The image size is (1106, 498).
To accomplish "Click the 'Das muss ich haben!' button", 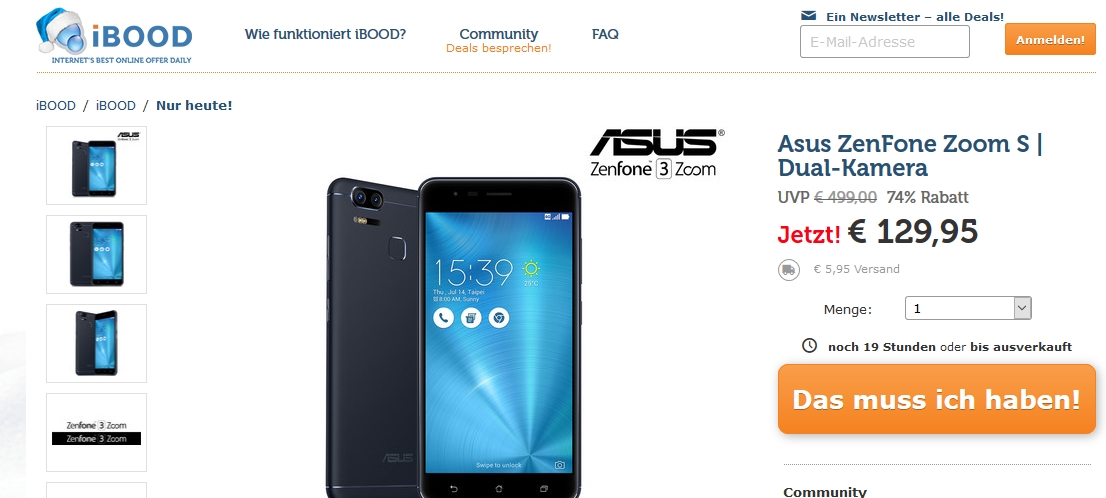I will (937, 399).
